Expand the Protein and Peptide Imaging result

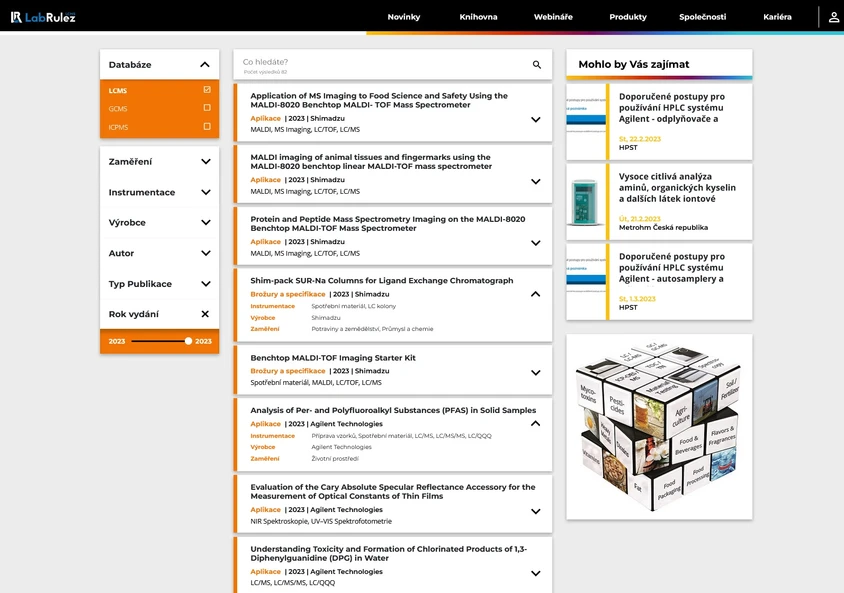click(536, 243)
